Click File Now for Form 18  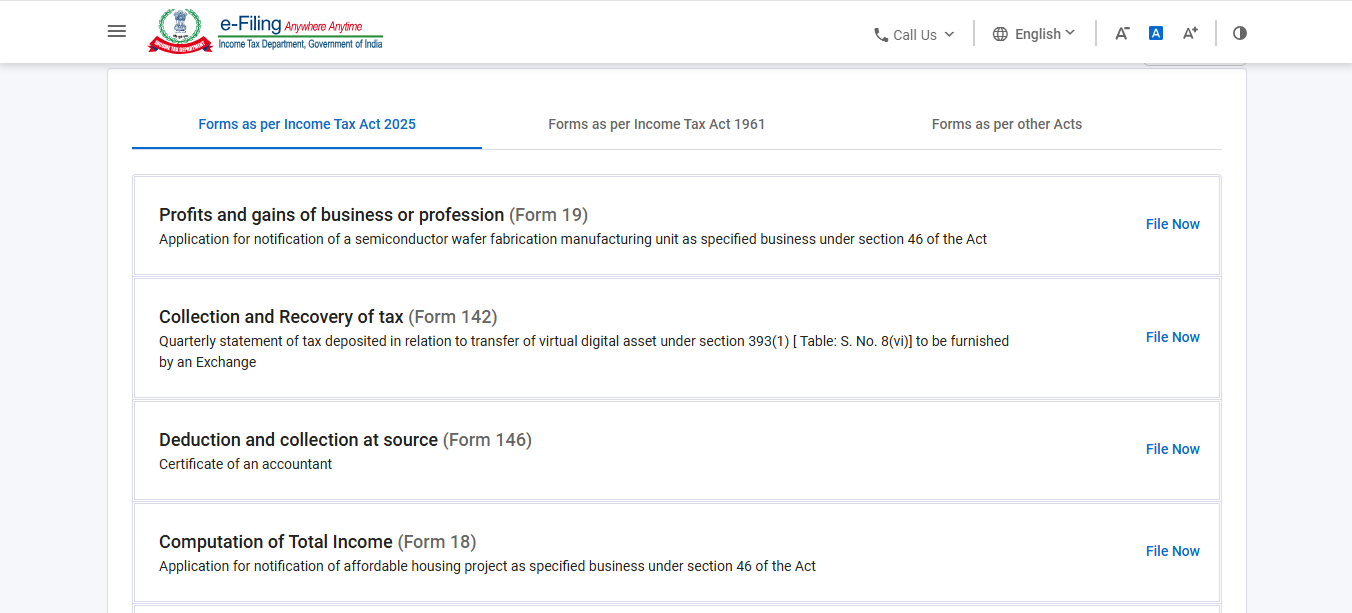(1173, 551)
